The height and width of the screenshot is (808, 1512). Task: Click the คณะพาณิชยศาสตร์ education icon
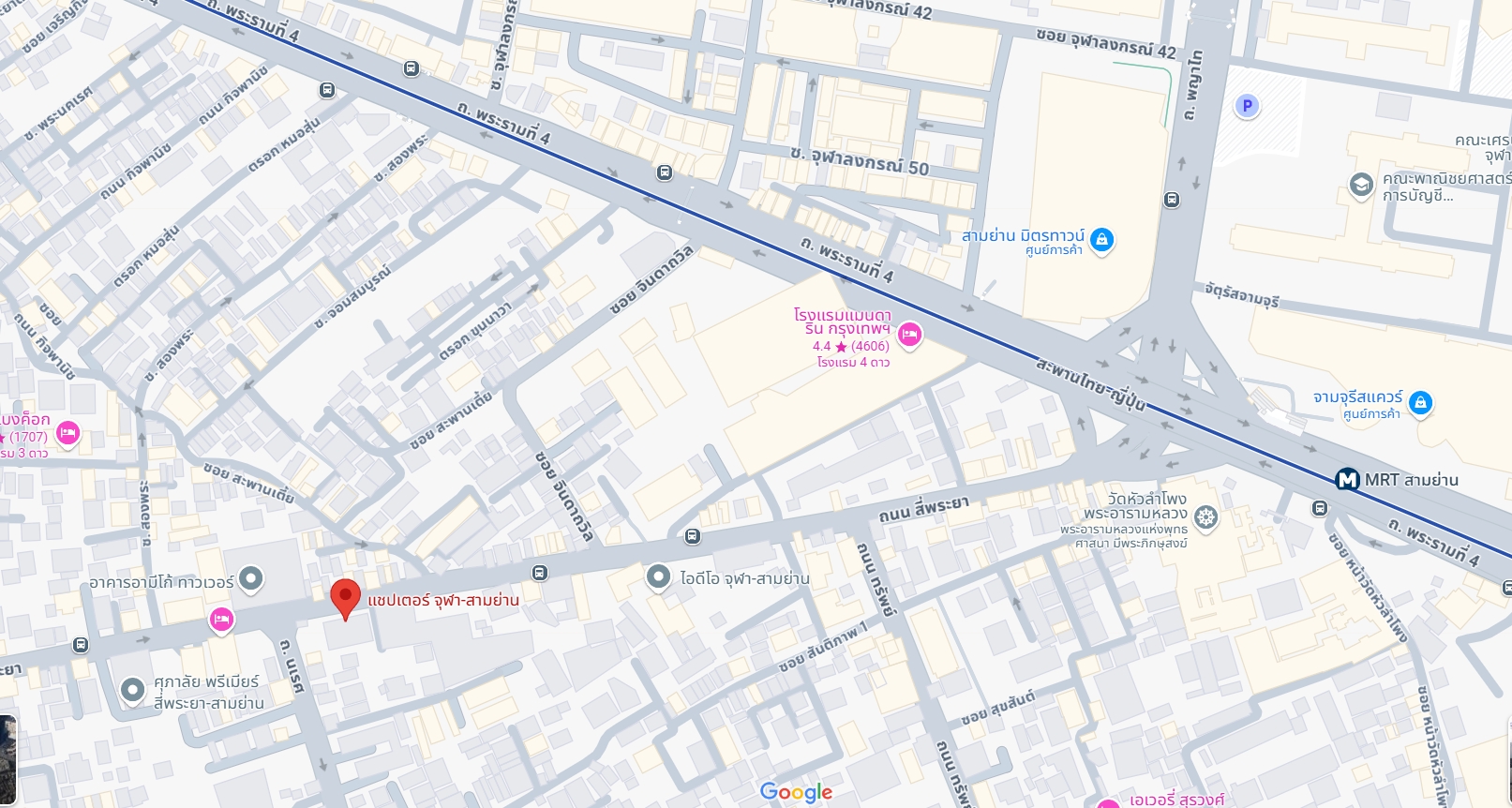click(x=1361, y=186)
